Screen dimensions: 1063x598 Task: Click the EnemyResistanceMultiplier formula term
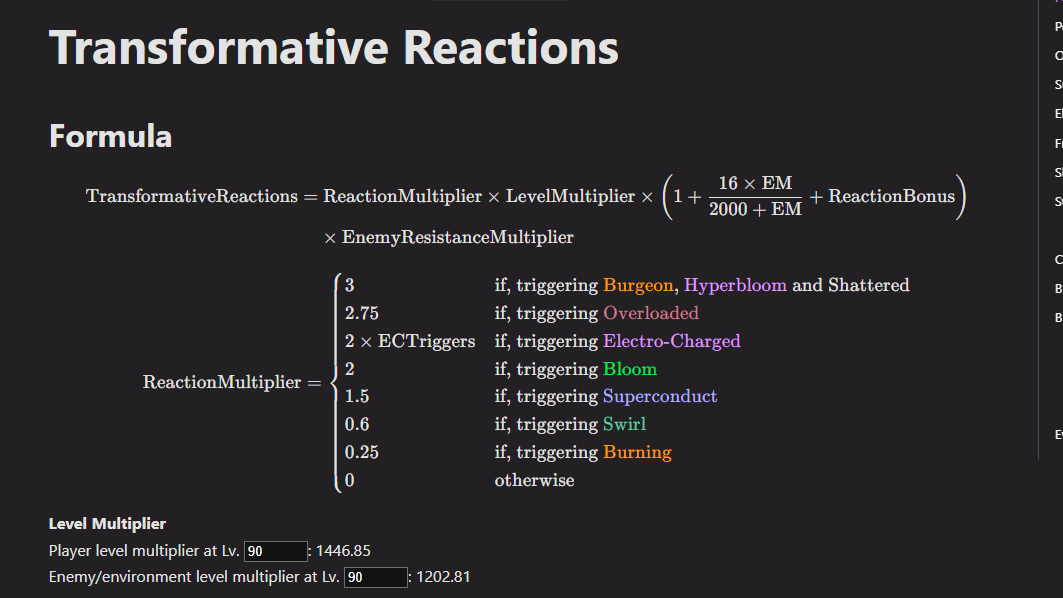click(458, 237)
